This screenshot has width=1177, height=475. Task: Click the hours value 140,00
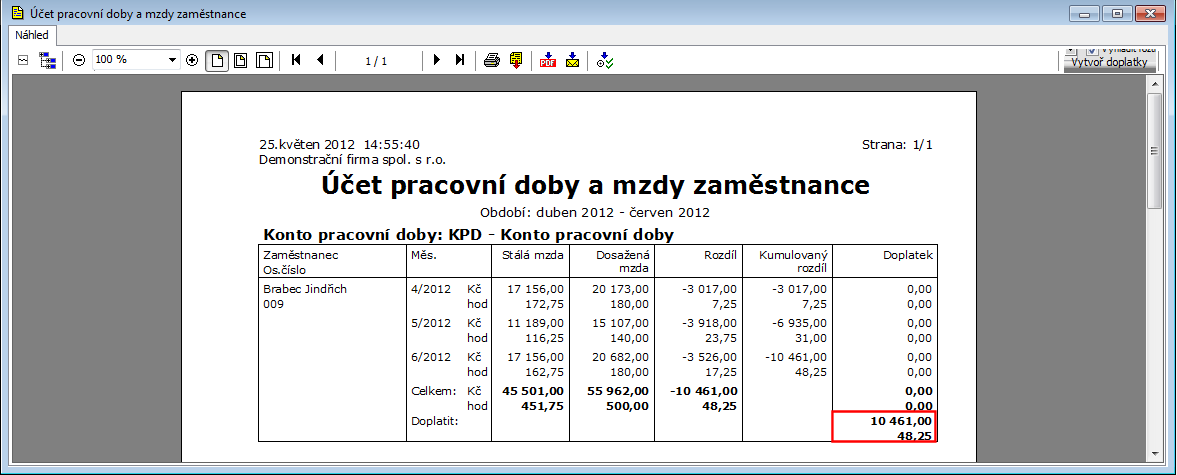(629, 338)
